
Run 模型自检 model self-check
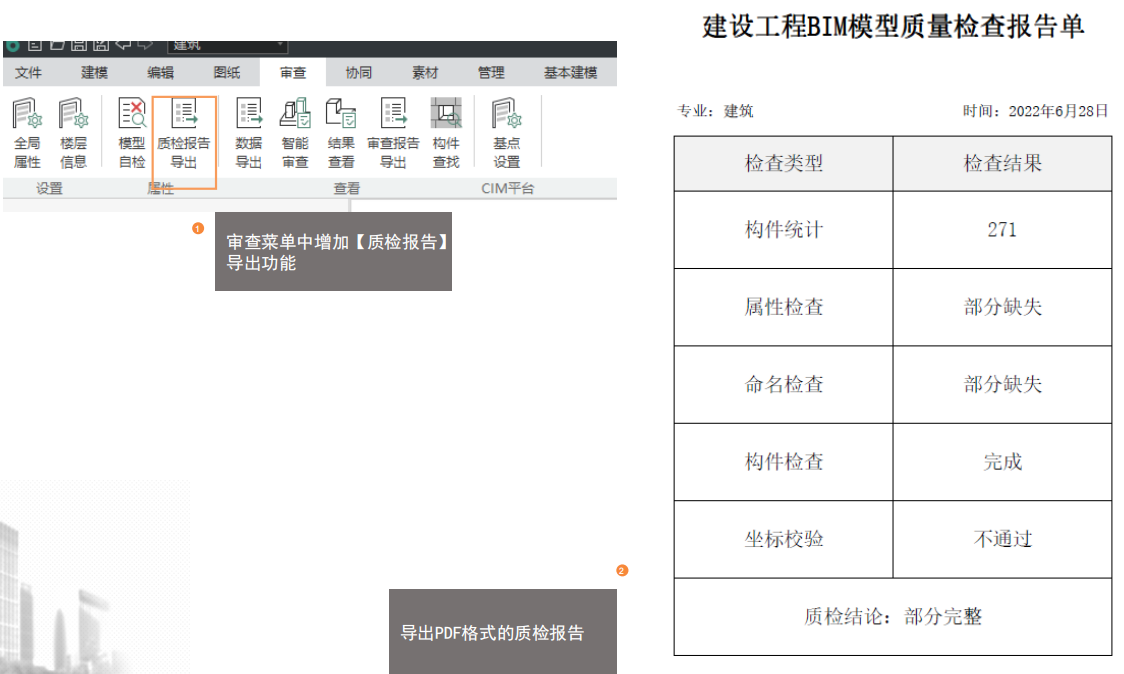click(132, 132)
